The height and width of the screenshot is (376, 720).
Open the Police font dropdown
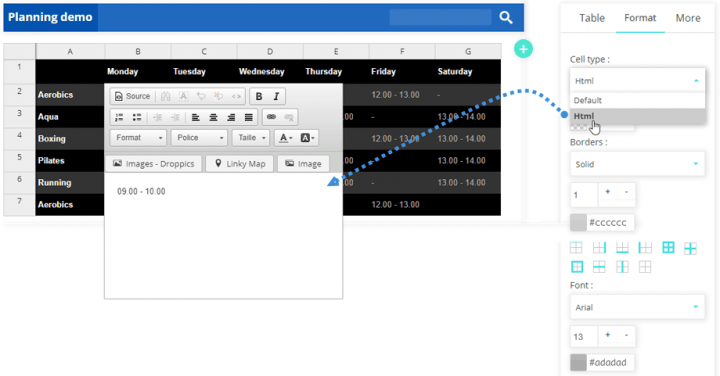point(199,138)
